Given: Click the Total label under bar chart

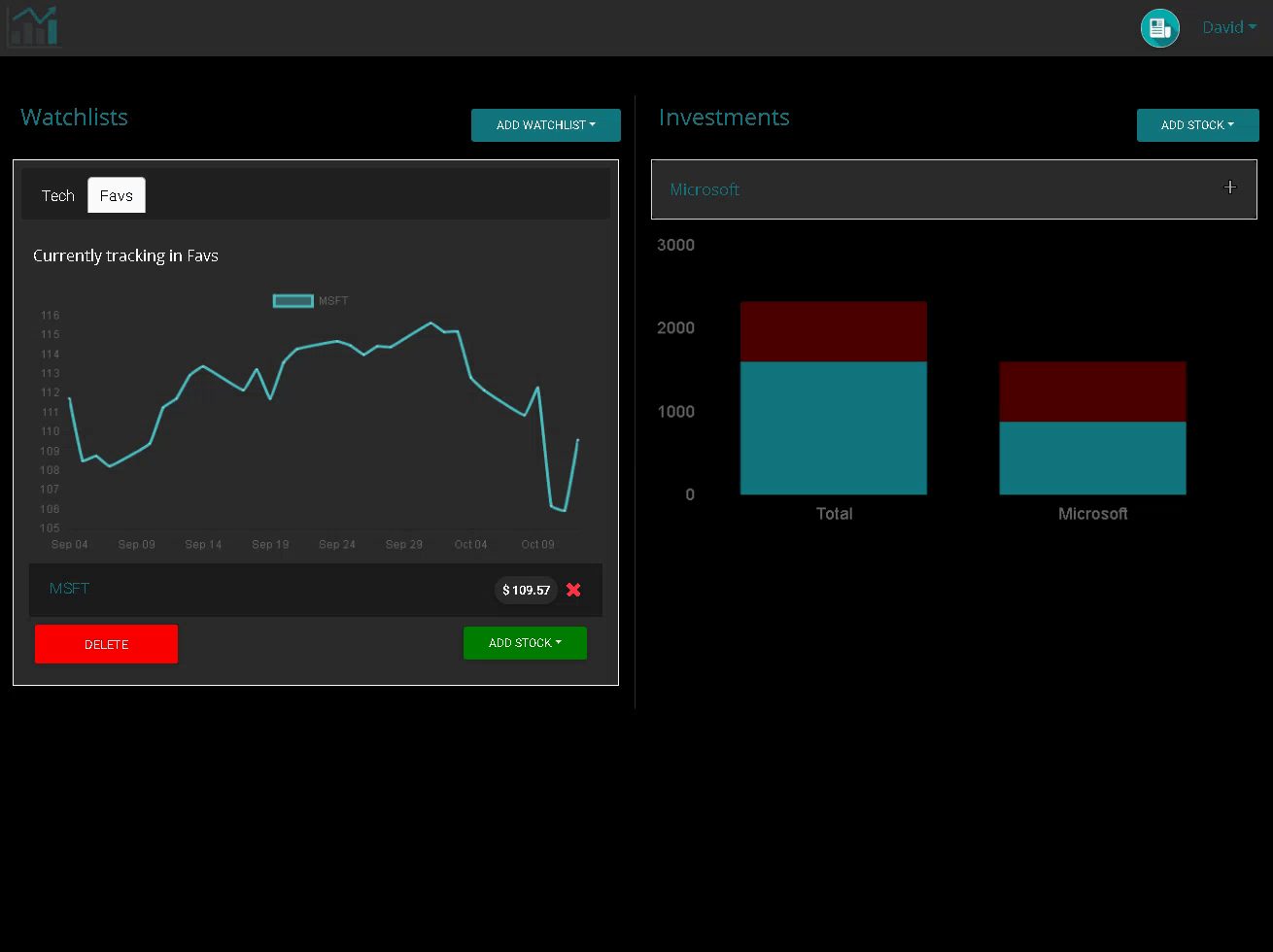Looking at the screenshot, I should tap(834, 514).
